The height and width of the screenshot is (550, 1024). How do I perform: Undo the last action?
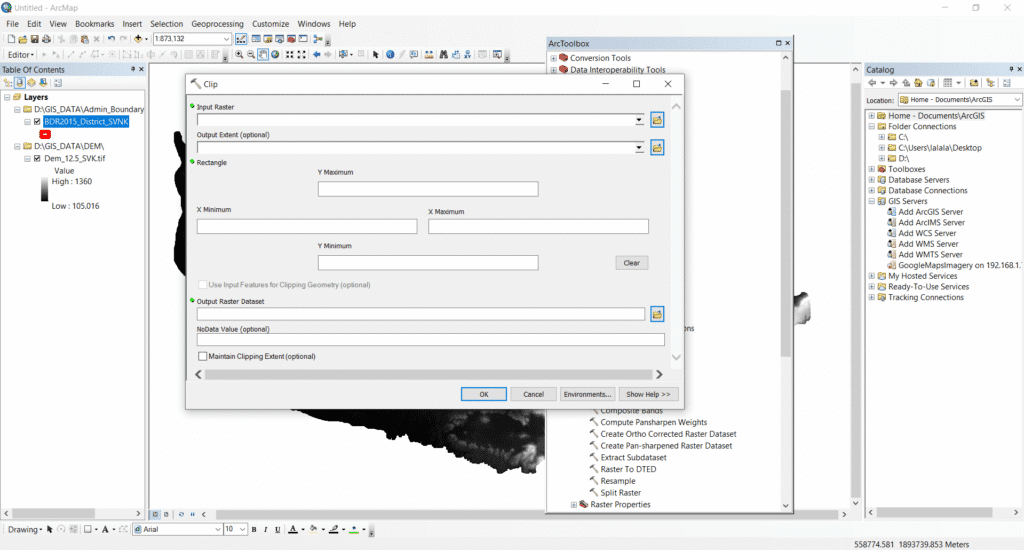[111, 39]
